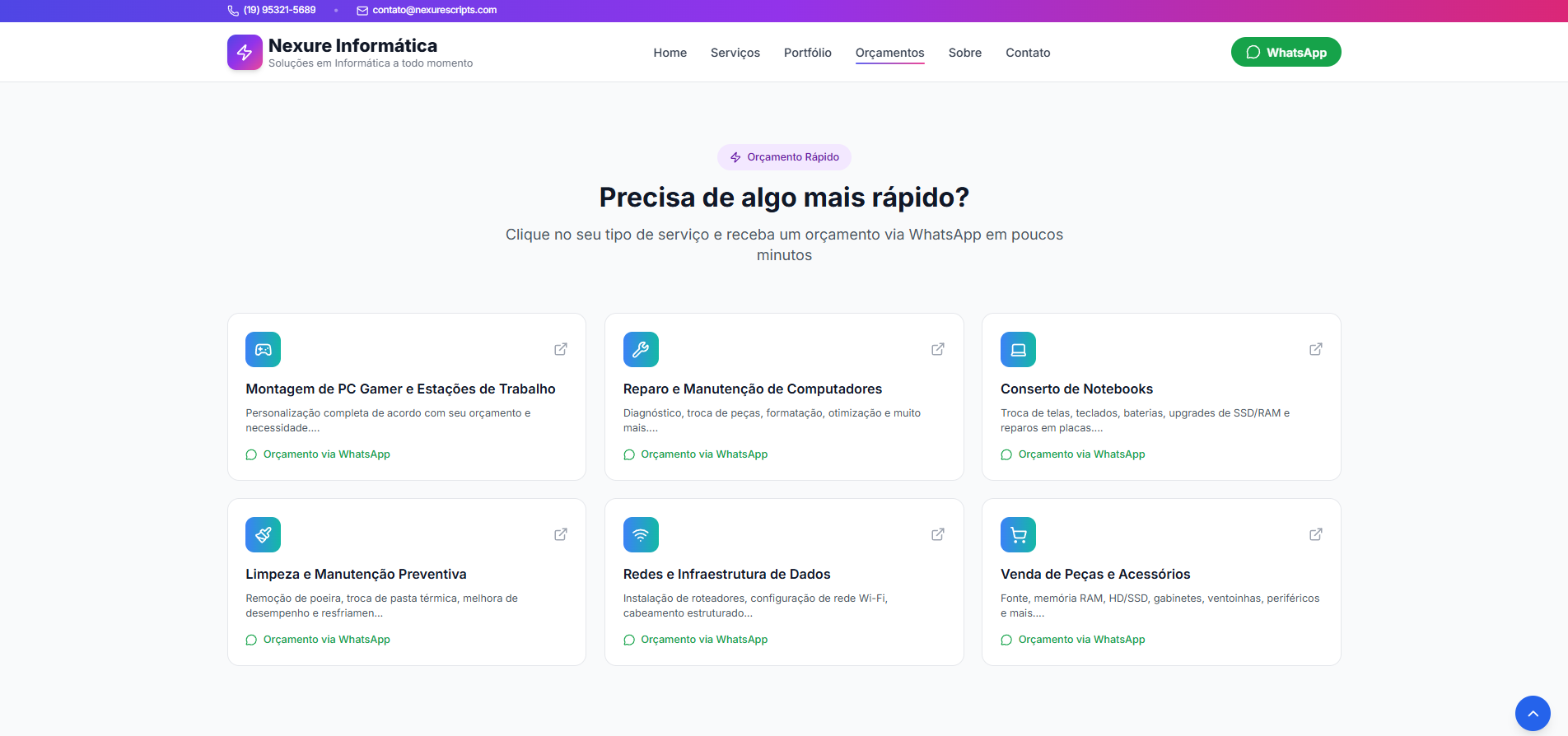Select the Orçamentos menu item
1568x736 pixels.
point(890,53)
